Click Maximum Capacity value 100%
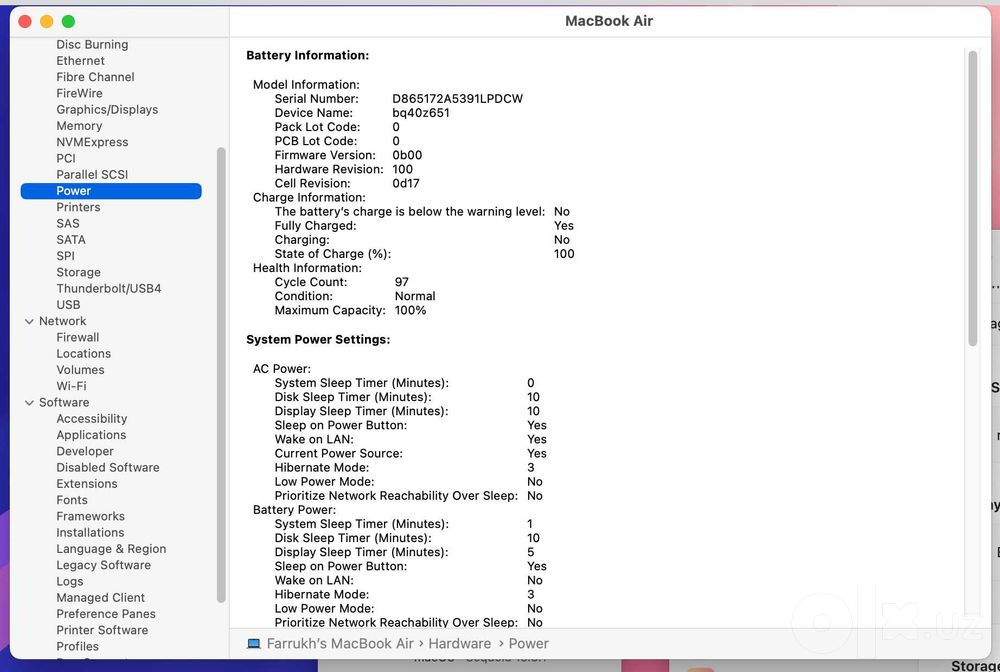The image size is (1000, 672). pyautogui.click(x=411, y=310)
